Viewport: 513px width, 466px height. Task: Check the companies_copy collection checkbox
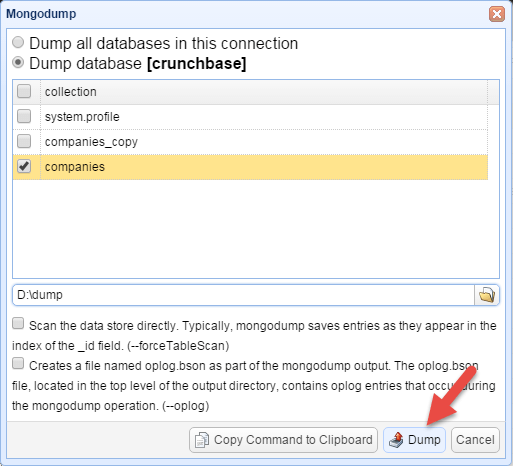click(x=24, y=141)
